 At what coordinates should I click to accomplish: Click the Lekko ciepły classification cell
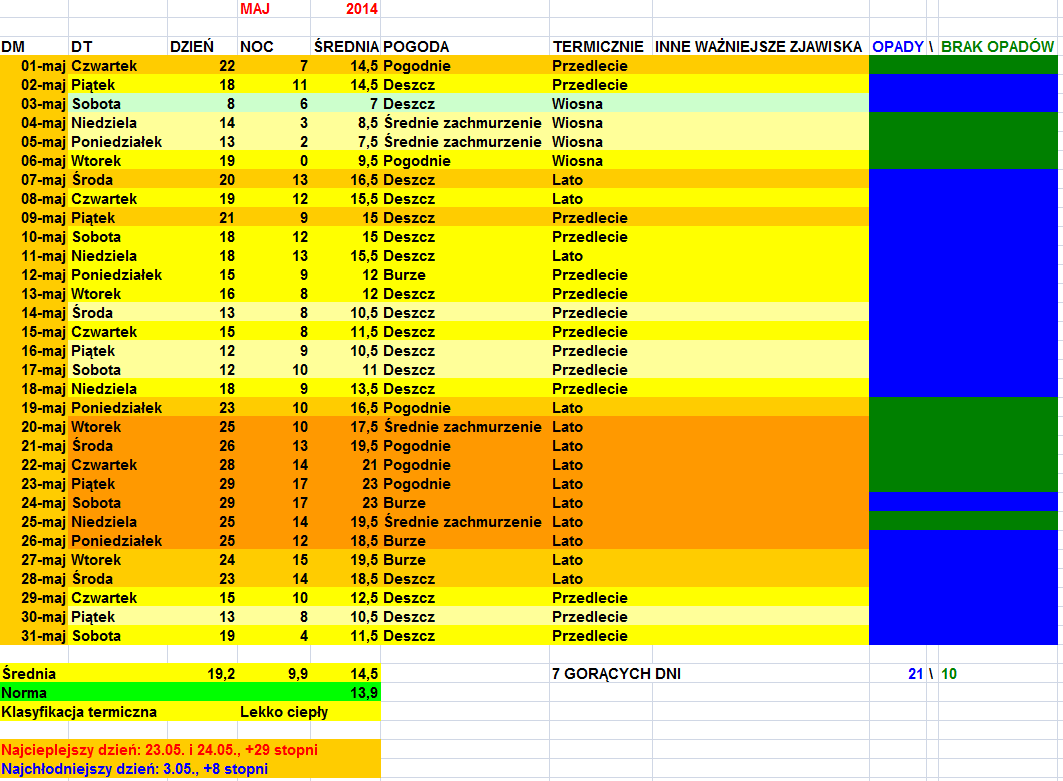[x=284, y=712]
